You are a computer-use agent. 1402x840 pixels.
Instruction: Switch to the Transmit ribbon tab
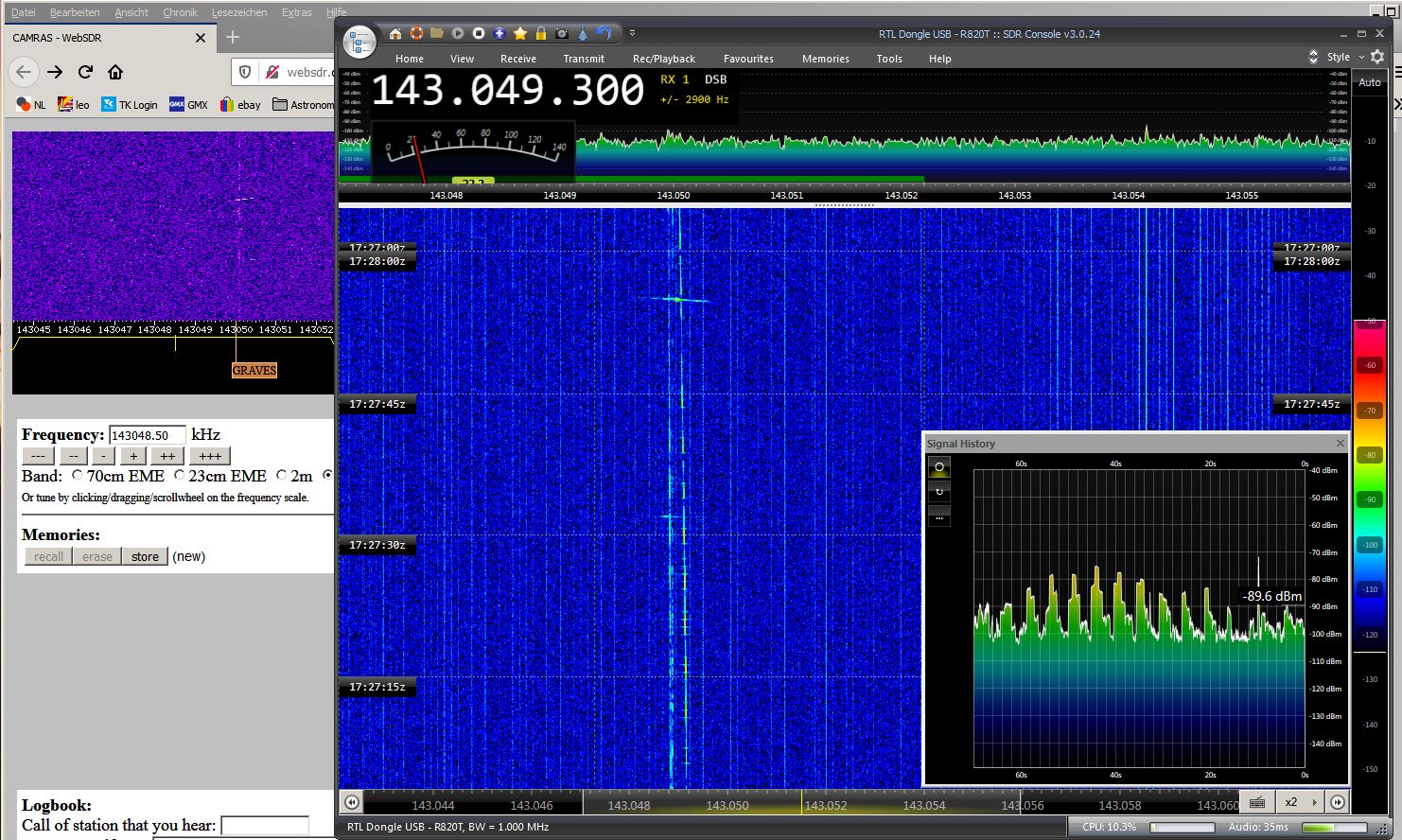(x=584, y=59)
